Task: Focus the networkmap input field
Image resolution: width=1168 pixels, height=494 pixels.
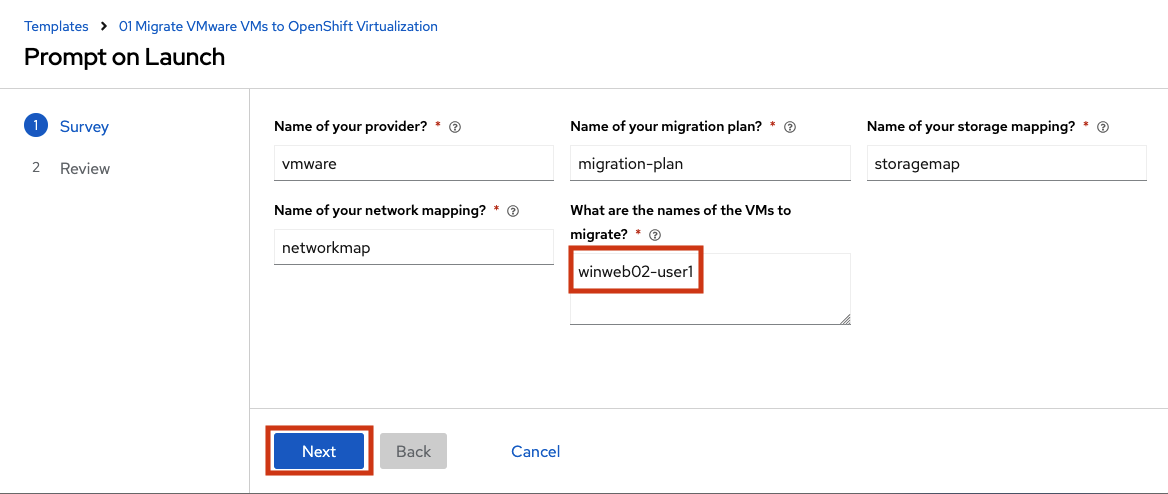Action: point(413,247)
